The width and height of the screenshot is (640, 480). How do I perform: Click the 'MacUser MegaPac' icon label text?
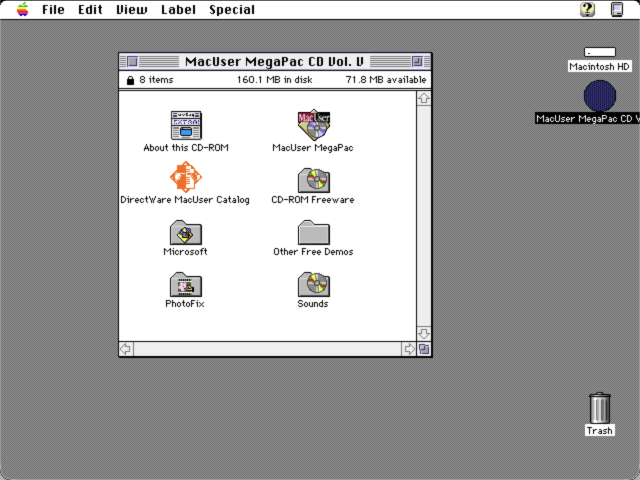coord(313,148)
